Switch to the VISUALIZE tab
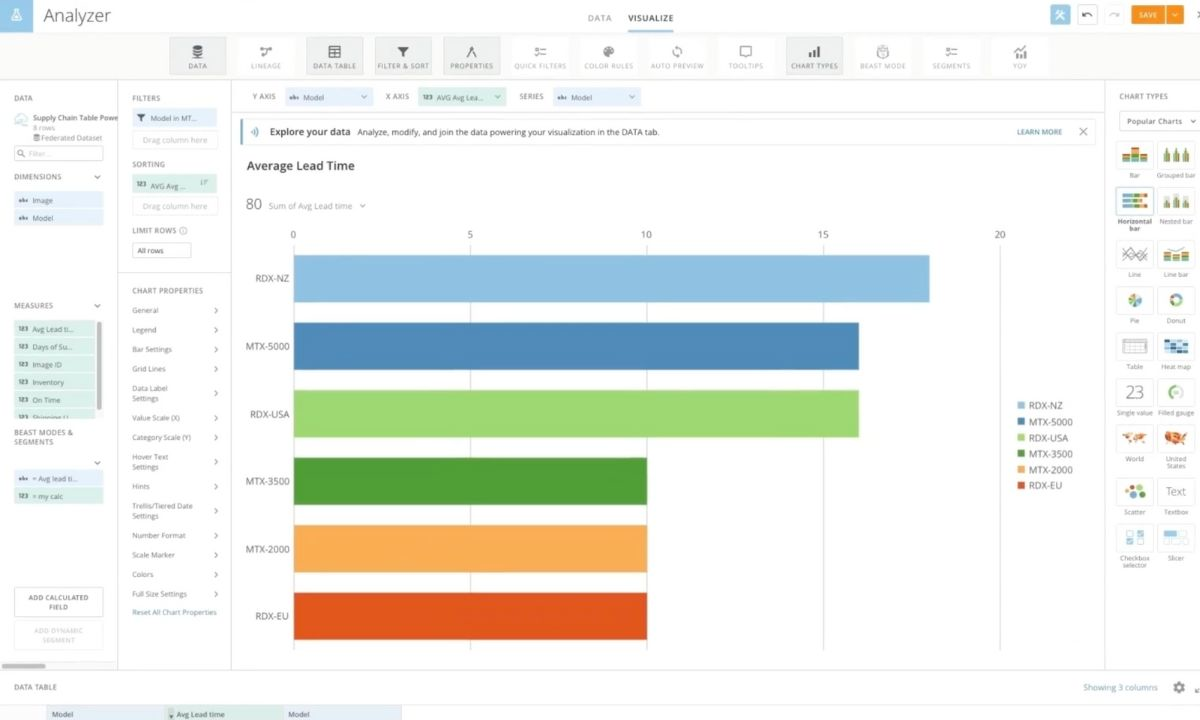 650,18
